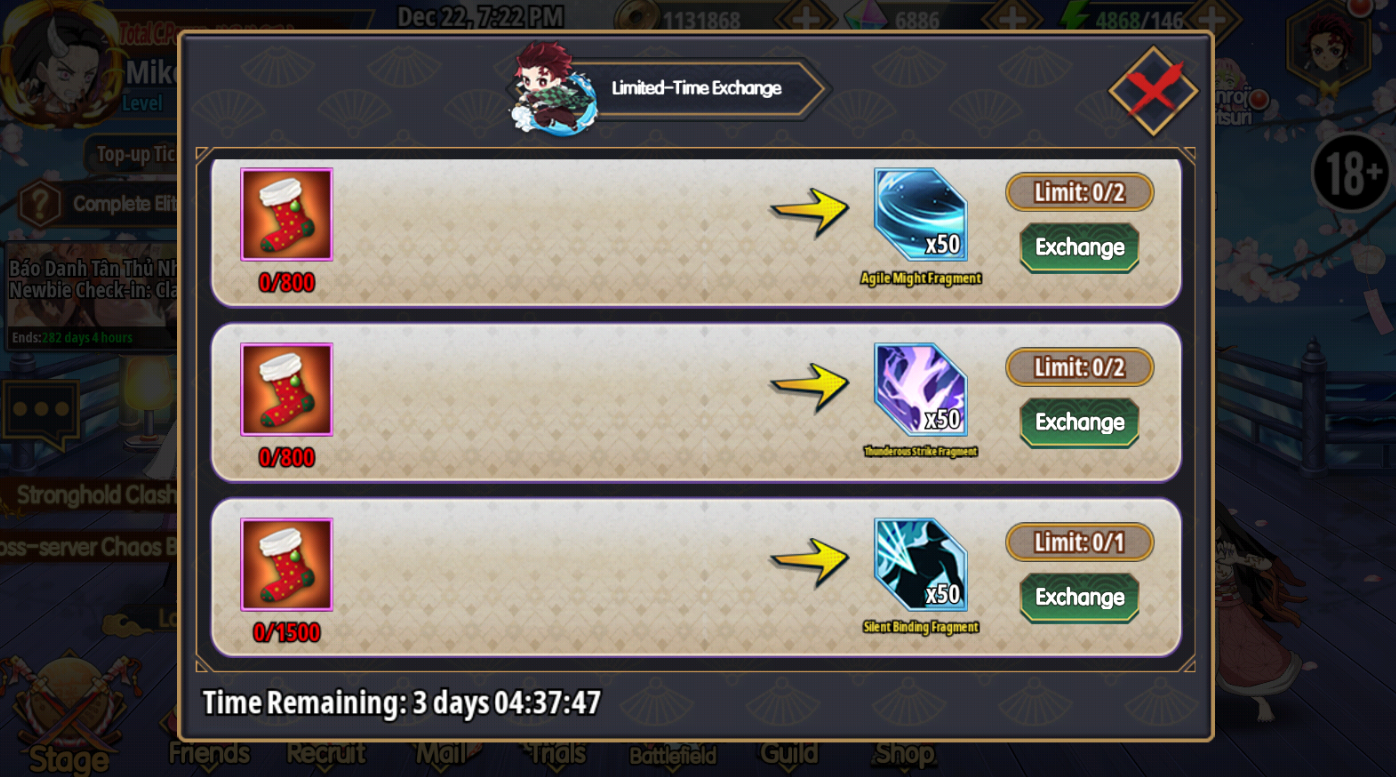Add energy with the plus beside lightning counter
This screenshot has height=777, width=1396.
click(1212, 19)
